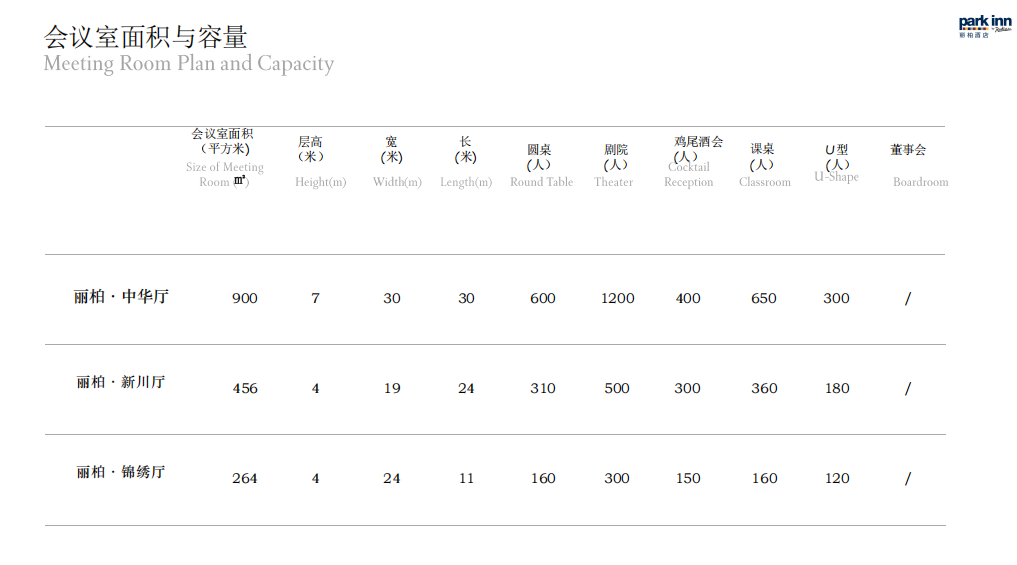
Task: Click the Theater column header
Action: (614, 182)
